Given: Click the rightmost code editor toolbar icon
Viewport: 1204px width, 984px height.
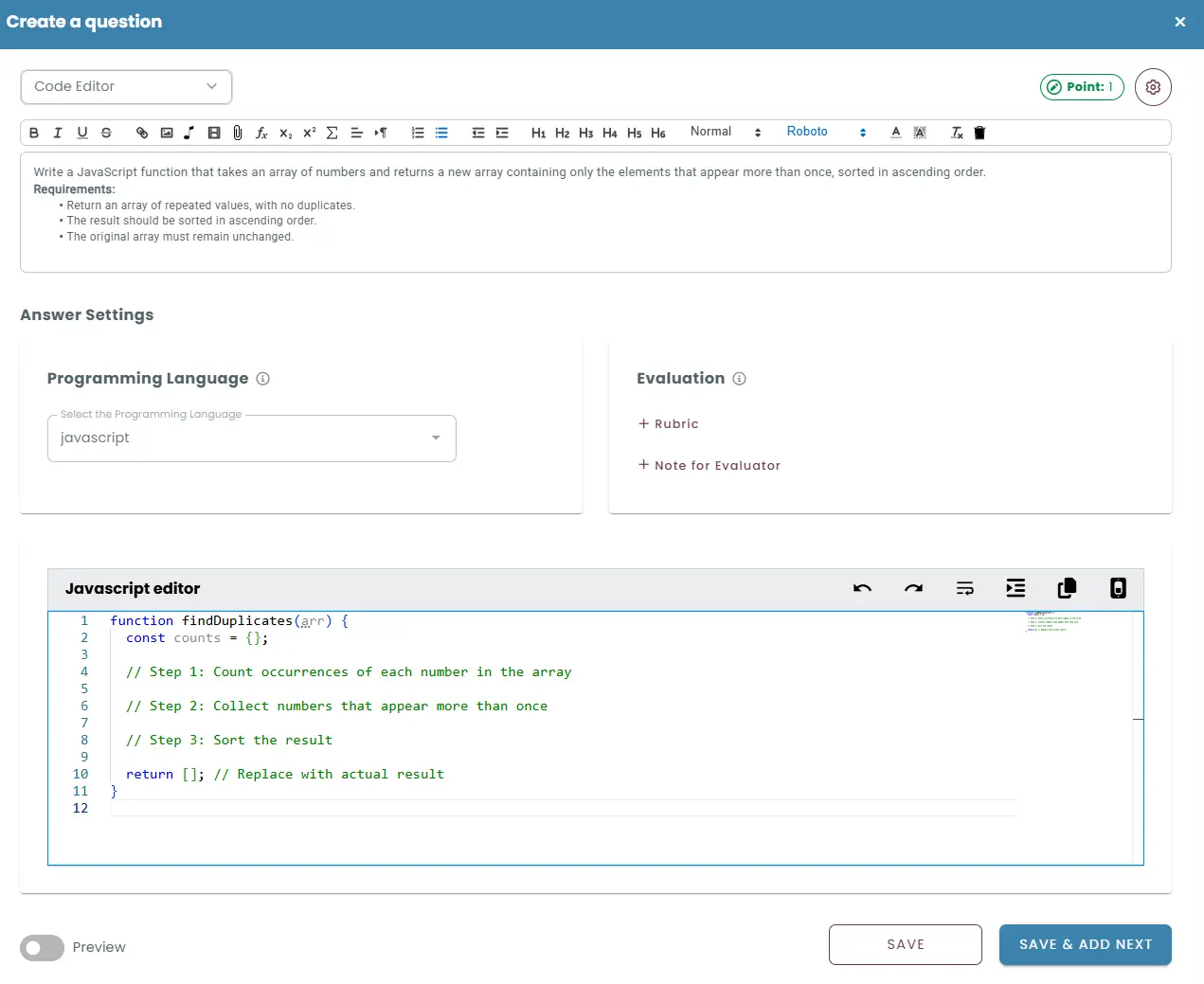Looking at the screenshot, I should point(1118,588).
